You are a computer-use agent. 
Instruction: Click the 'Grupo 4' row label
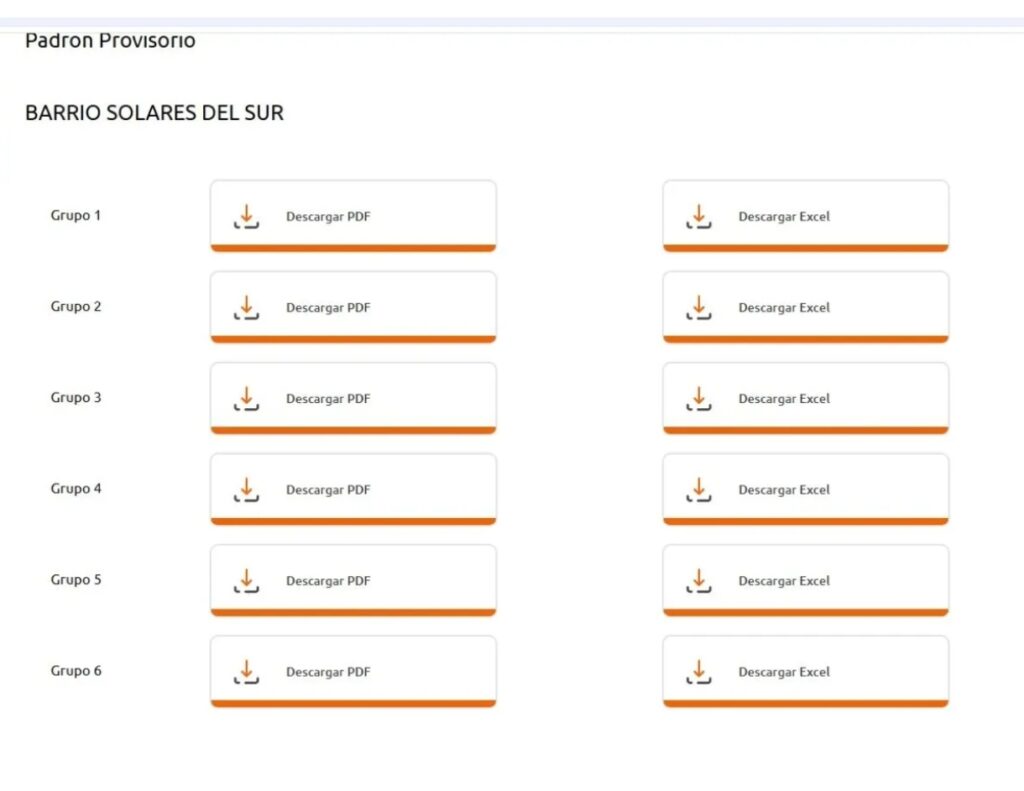click(76, 489)
